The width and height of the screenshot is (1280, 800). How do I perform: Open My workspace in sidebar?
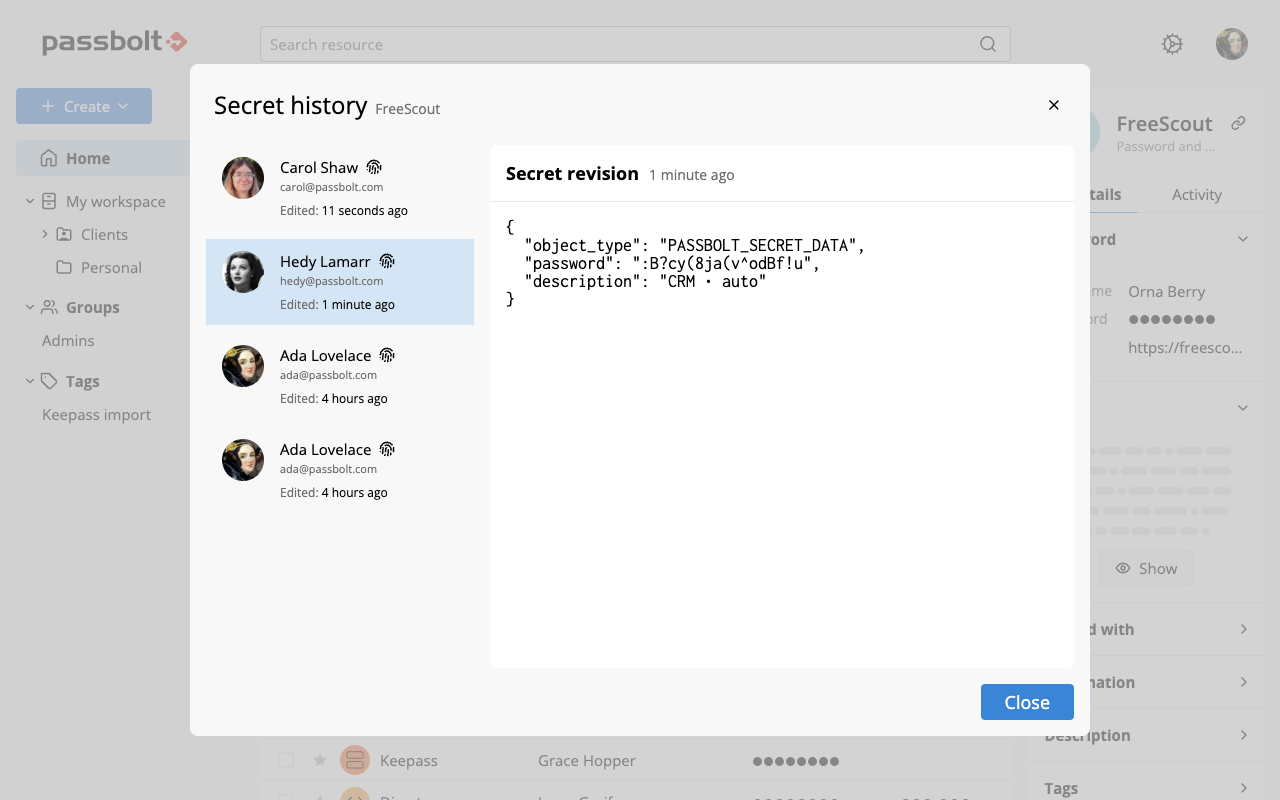click(116, 201)
